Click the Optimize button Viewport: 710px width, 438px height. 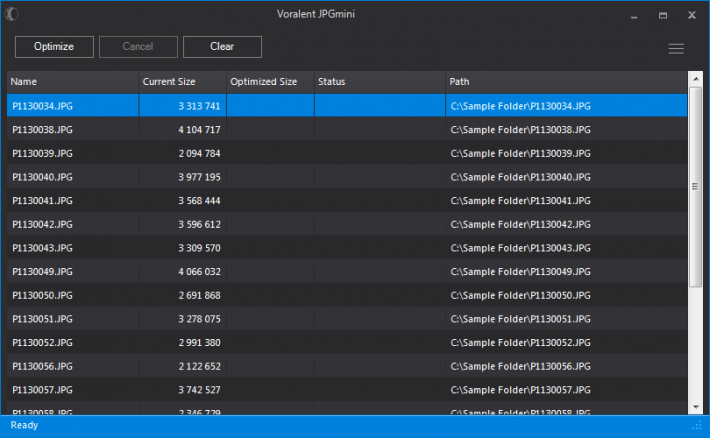[x=54, y=47]
